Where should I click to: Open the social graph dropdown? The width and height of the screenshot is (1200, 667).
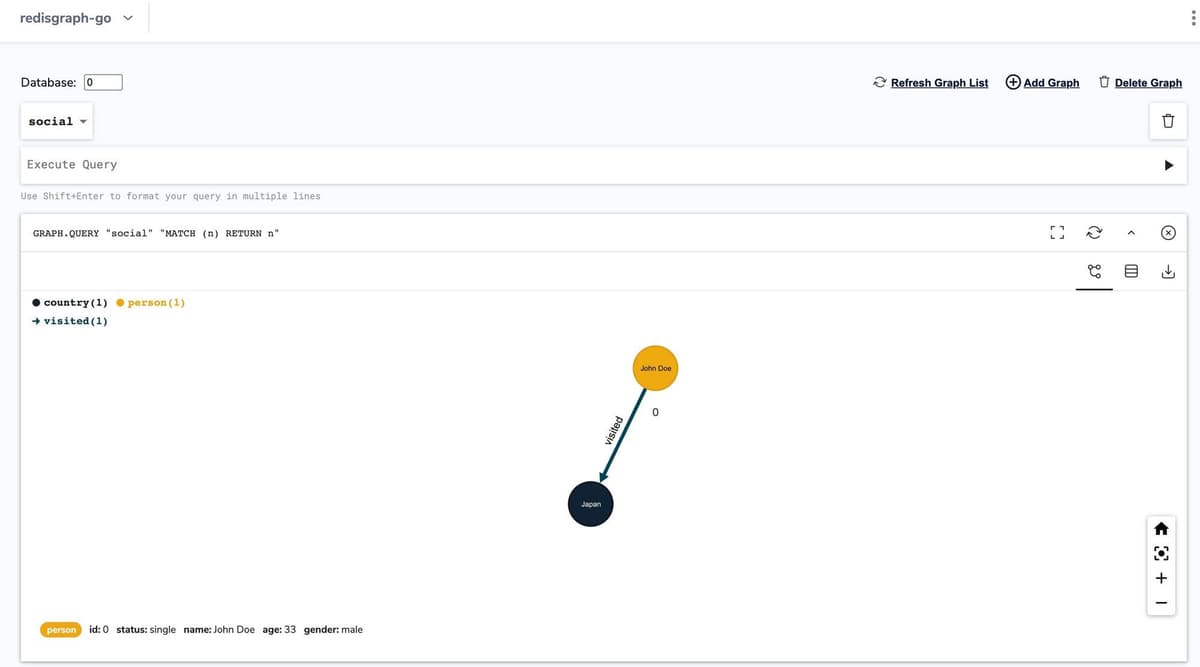pyautogui.click(x=57, y=122)
